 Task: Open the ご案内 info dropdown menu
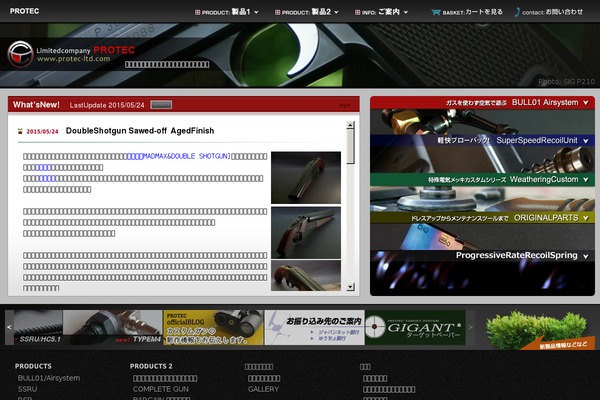click(381, 12)
